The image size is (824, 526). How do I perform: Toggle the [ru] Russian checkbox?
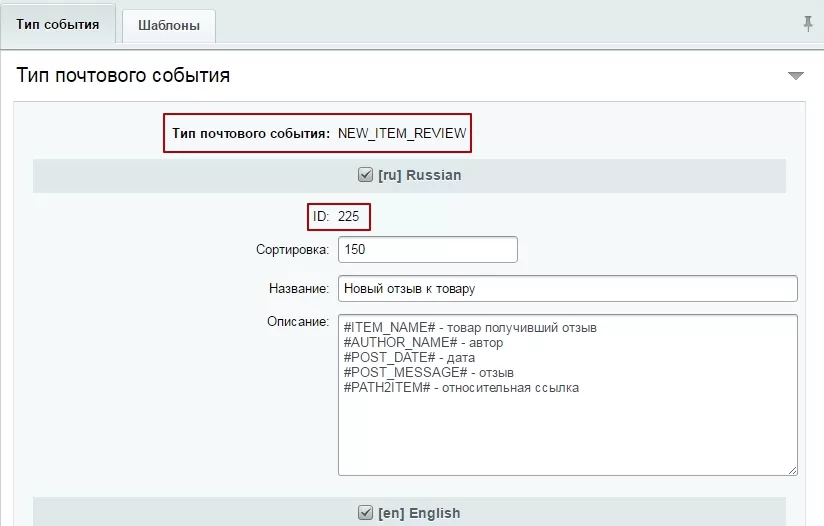pos(365,174)
